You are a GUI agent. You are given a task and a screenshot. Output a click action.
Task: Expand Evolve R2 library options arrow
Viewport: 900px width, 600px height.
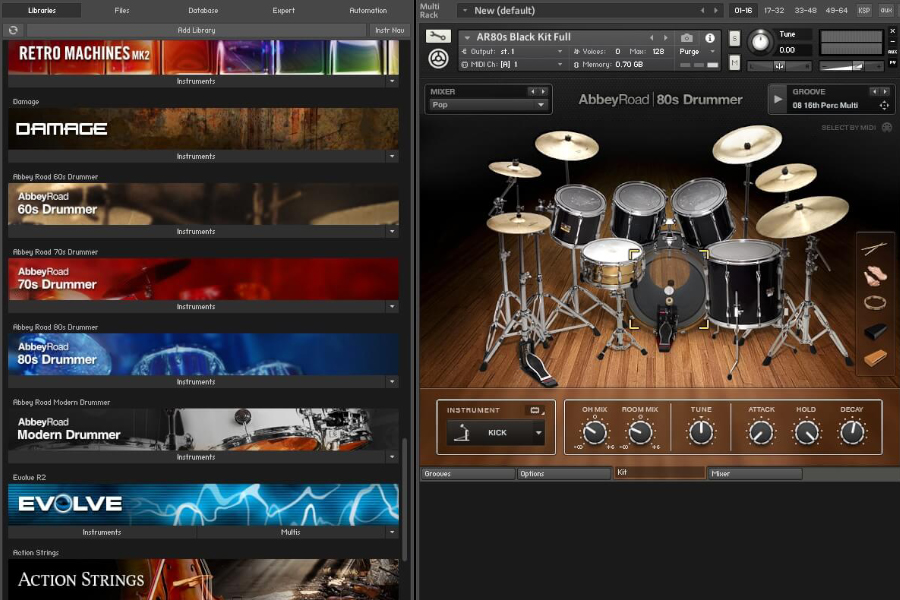tap(392, 532)
